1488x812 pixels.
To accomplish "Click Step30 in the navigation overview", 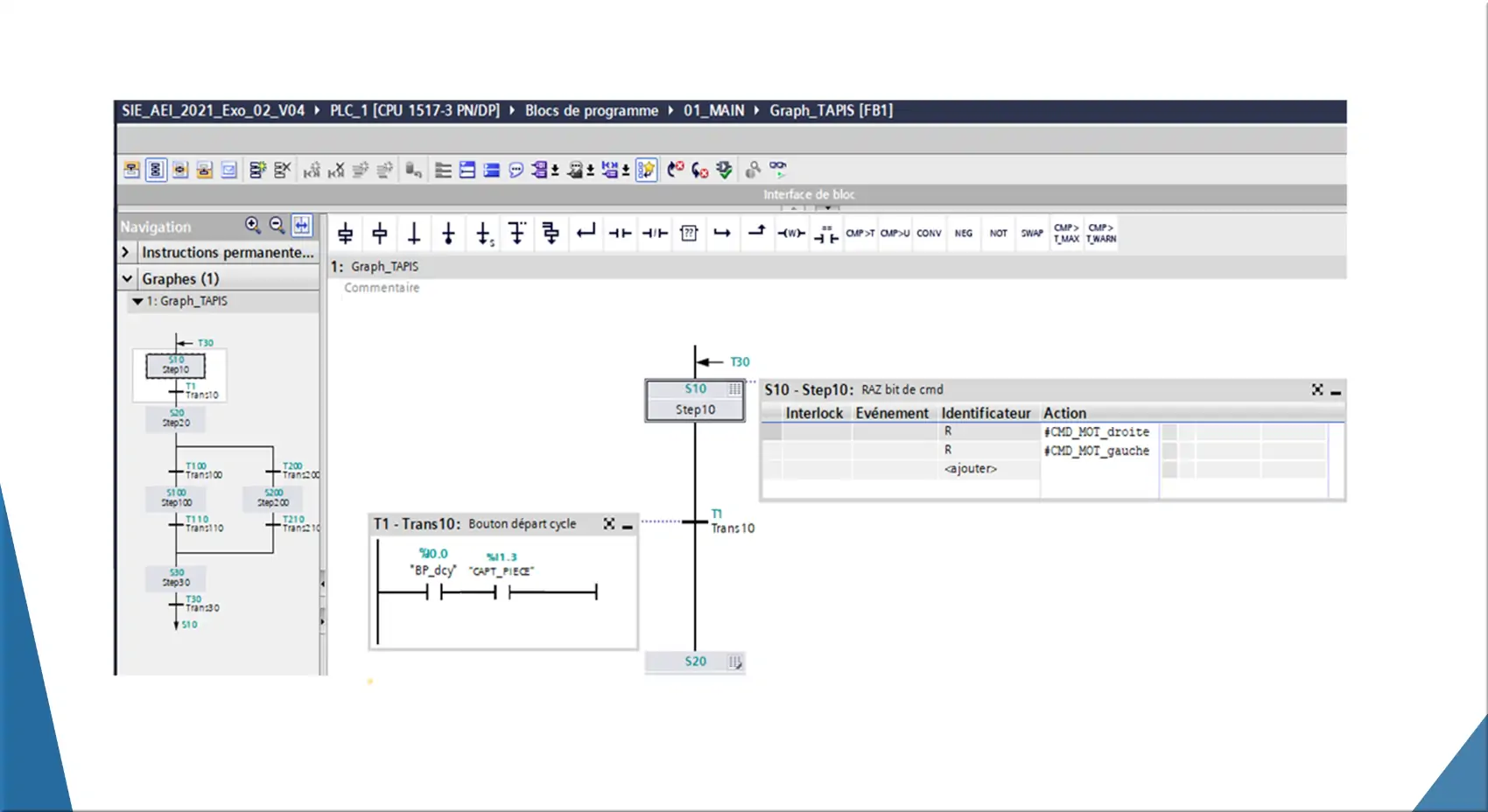I will click(x=176, y=577).
